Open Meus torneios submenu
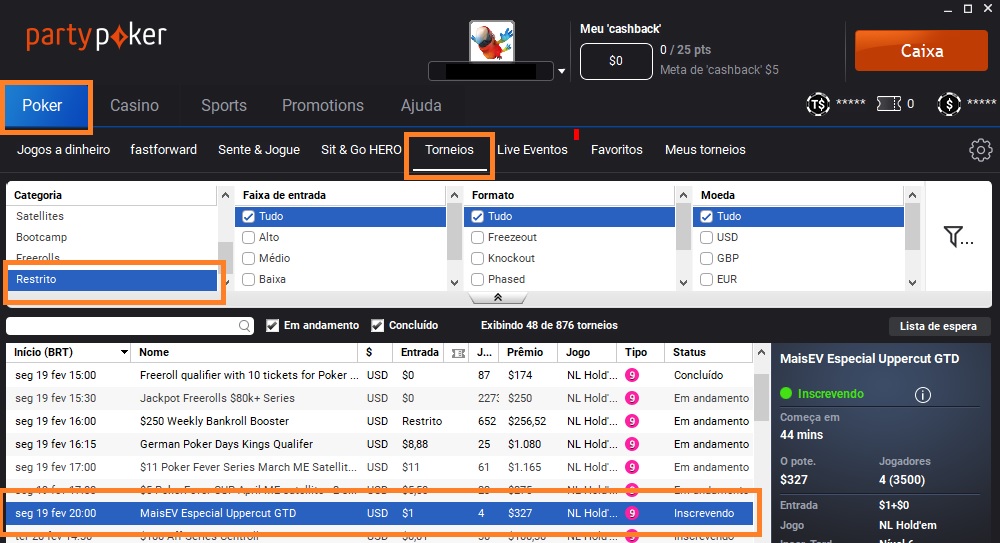Viewport: 1000px width, 543px height. tap(705, 149)
